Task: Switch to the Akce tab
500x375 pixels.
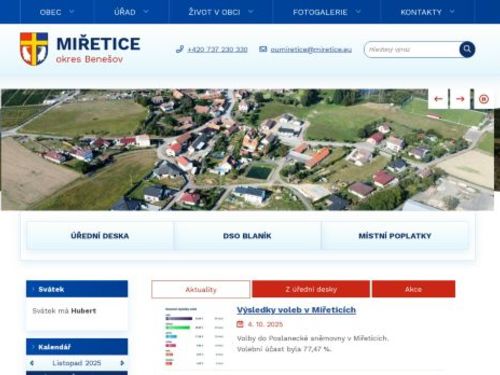Action: pyautogui.click(x=413, y=289)
